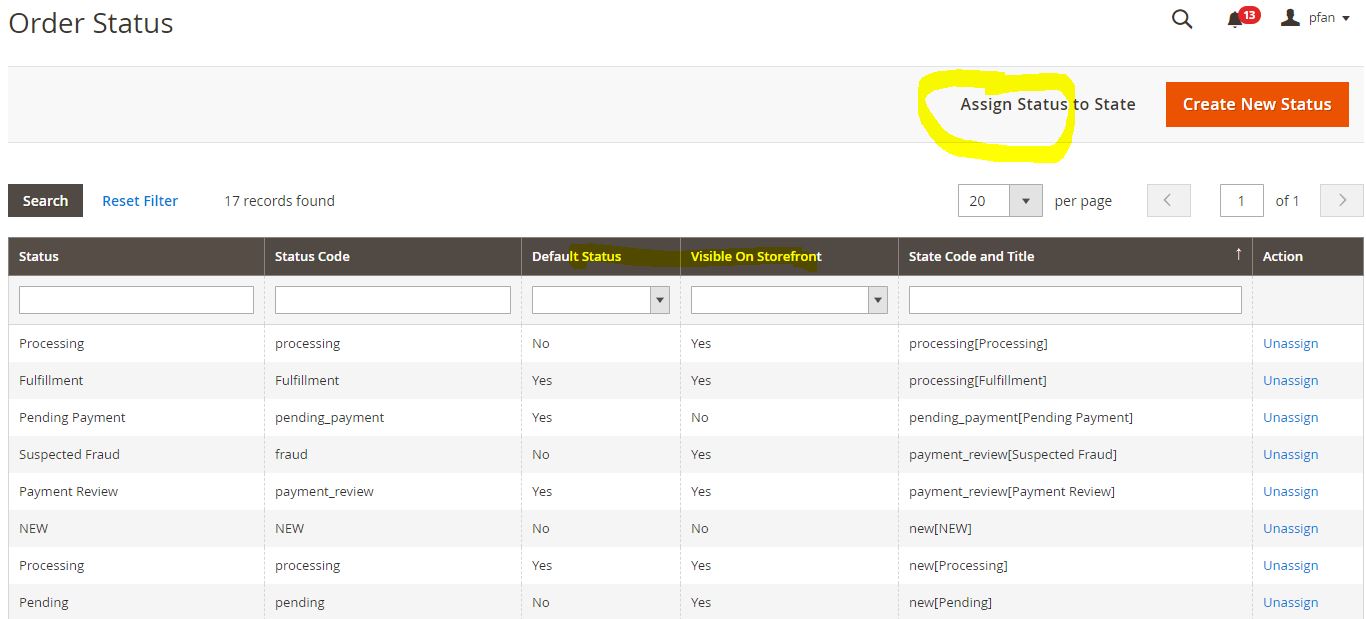Open the global search magnifier
The width and height of the screenshot is (1366, 619).
pyautogui.click(x=1181, y=18)
